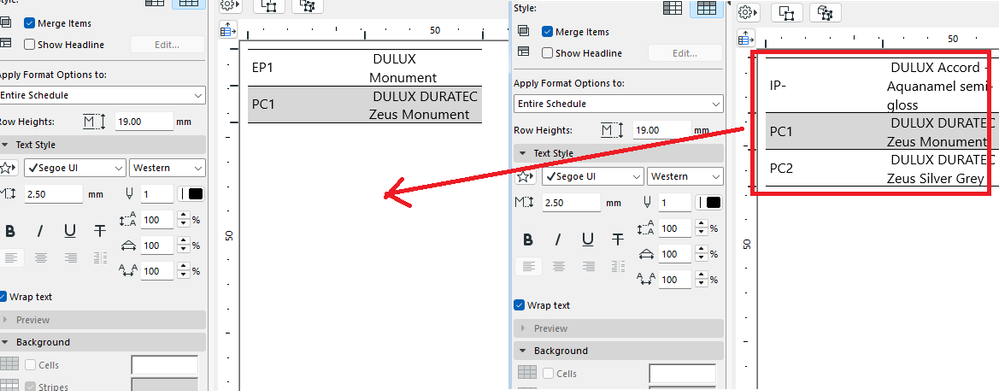Toggle Strikethrough in the right panel text style
The image size is (999, 391).
pos(618,239)
